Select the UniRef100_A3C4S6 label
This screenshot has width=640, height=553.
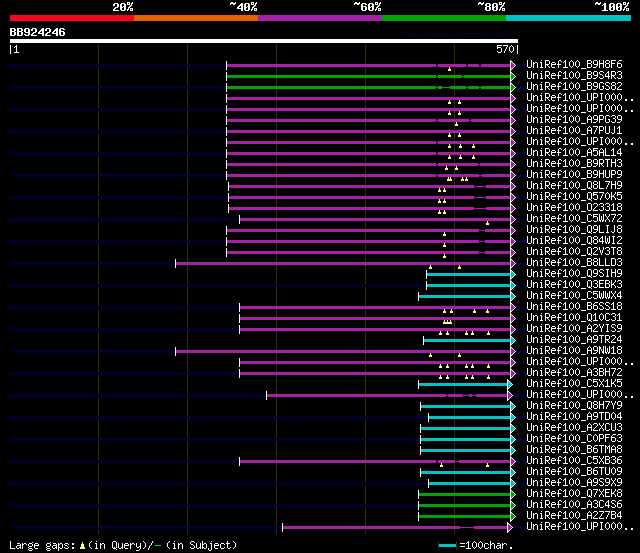pyautogui.click(x=574, y=505)
